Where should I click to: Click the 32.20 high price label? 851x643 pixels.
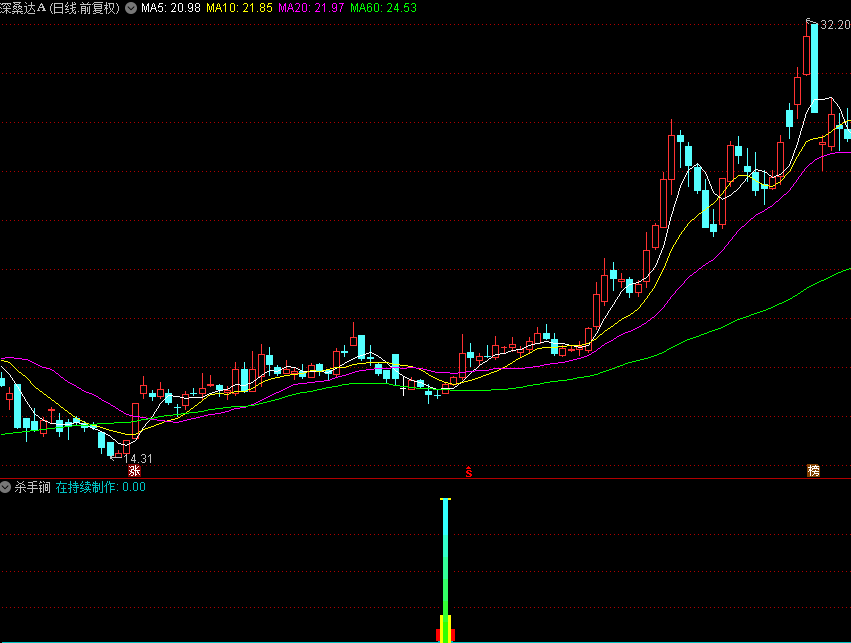835,24
